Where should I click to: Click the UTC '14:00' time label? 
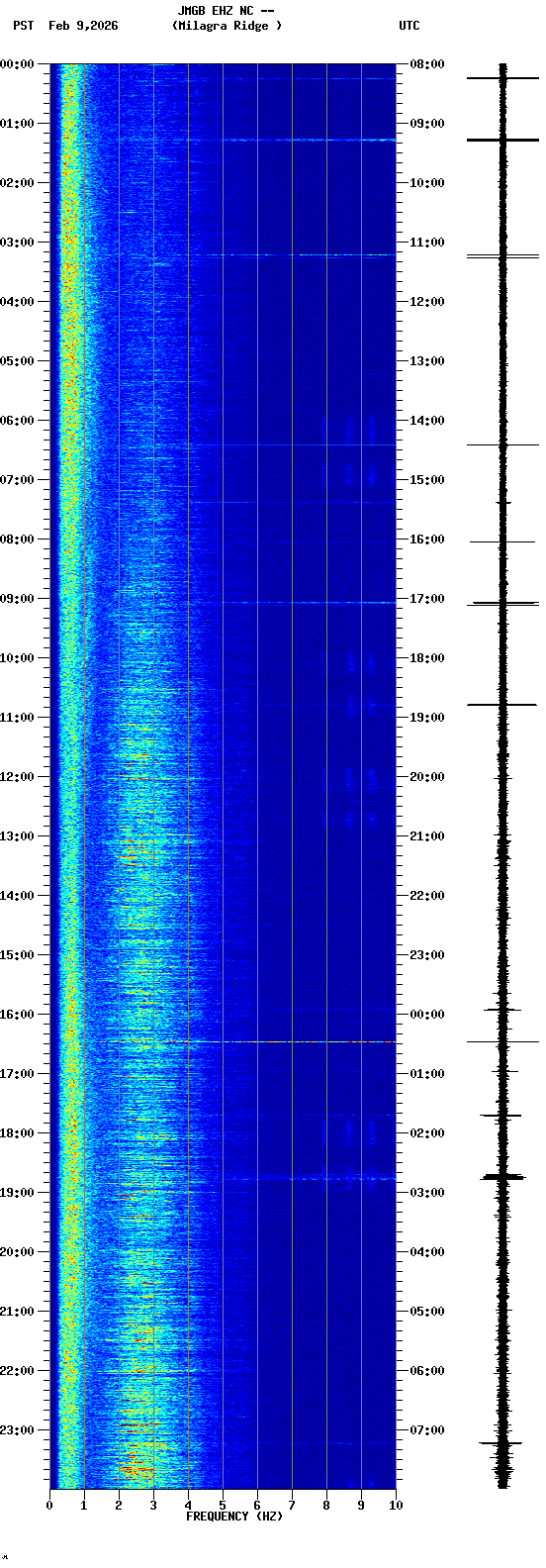(x=427, y=421)
